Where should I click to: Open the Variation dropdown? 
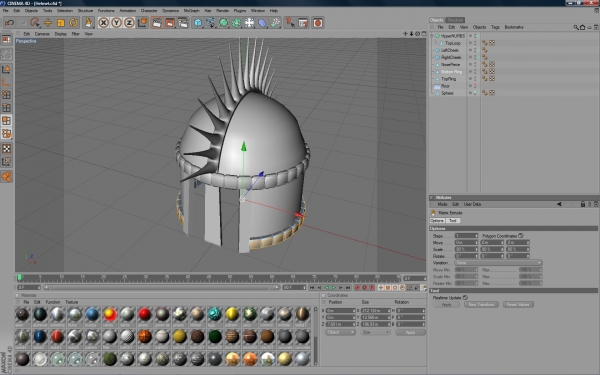tap(498, 263)
